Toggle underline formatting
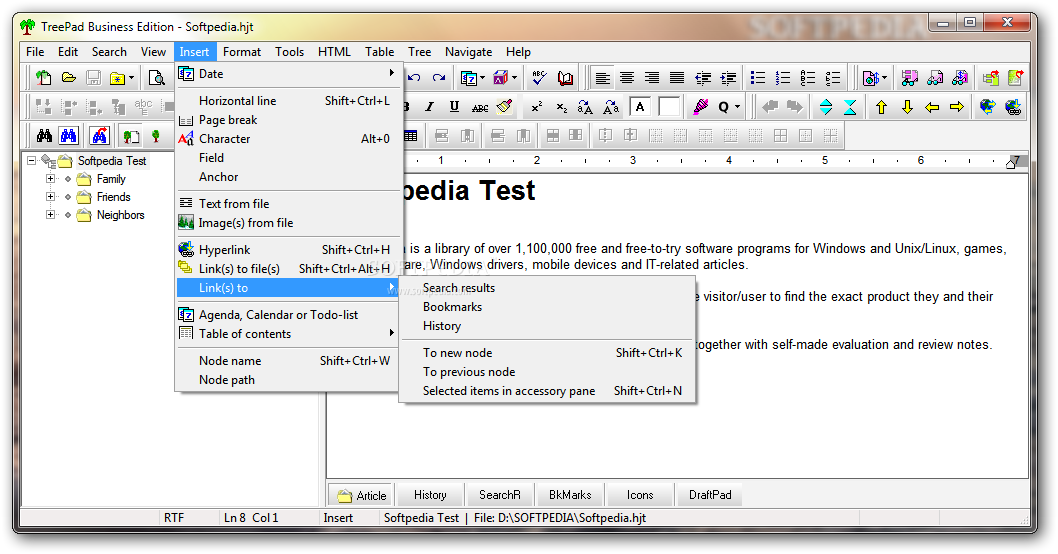This screenshot has width=1058, height=554. (x=454, y=107)
